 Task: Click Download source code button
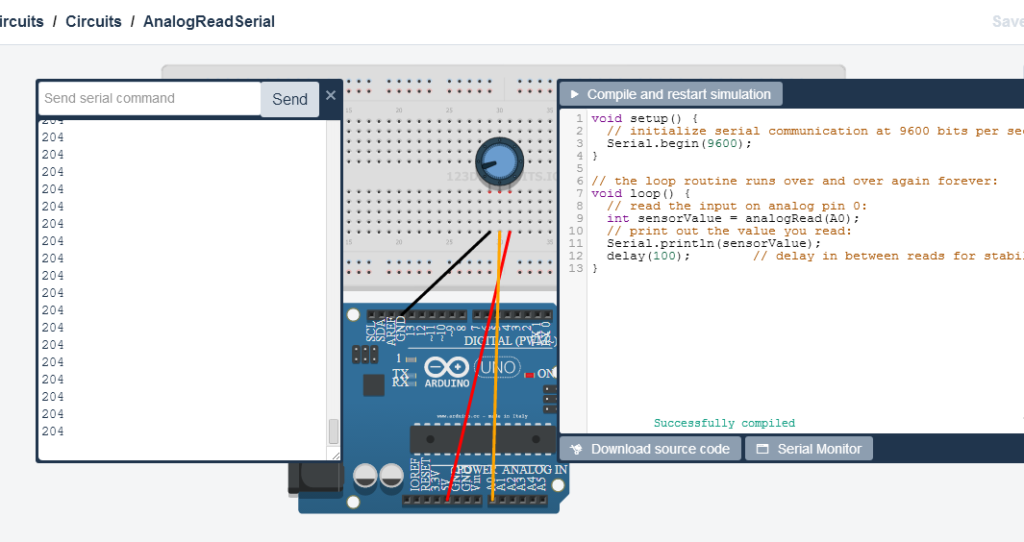coord(650,449)
